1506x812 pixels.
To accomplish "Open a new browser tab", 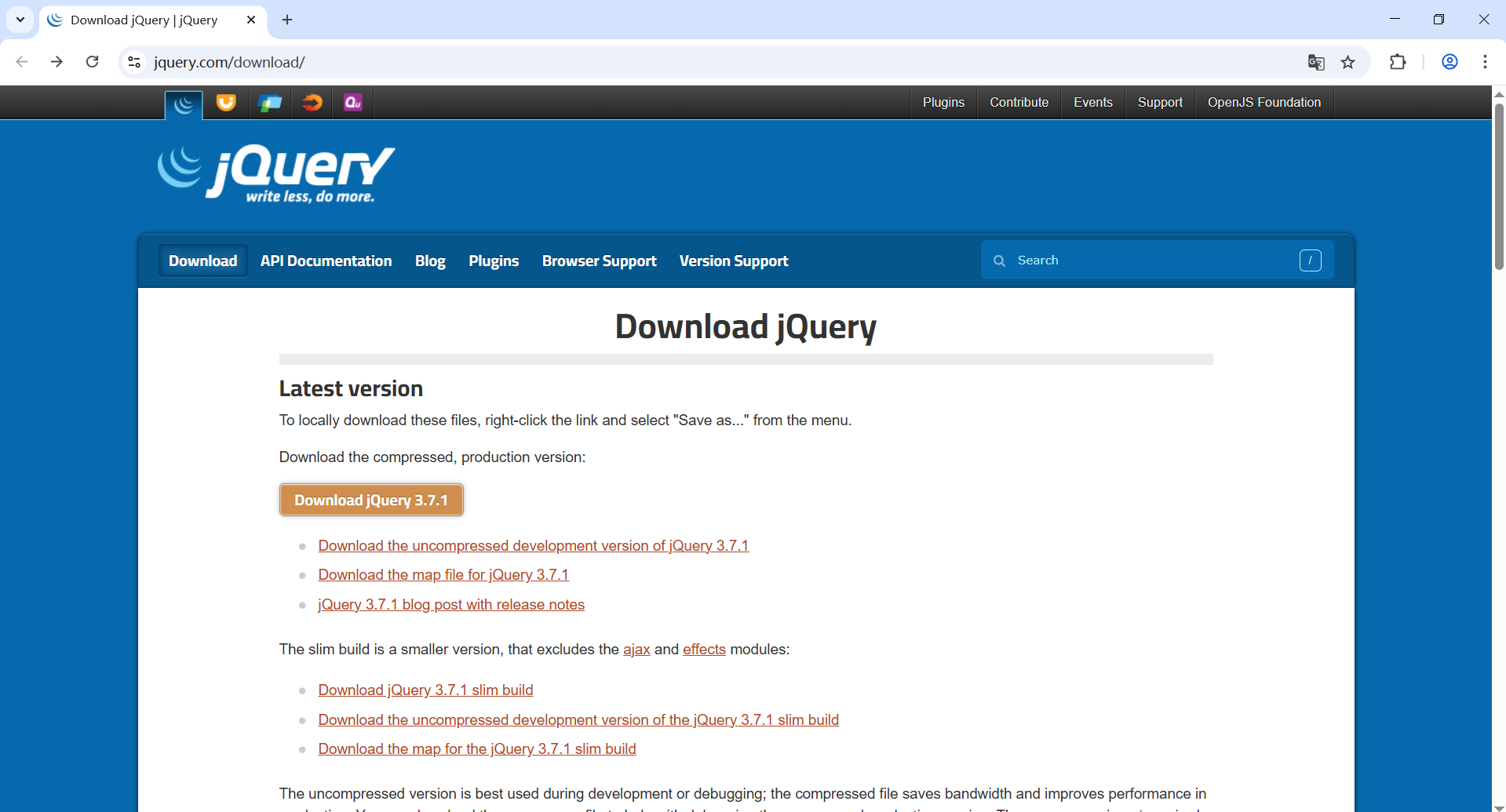I will click(287, 20).
